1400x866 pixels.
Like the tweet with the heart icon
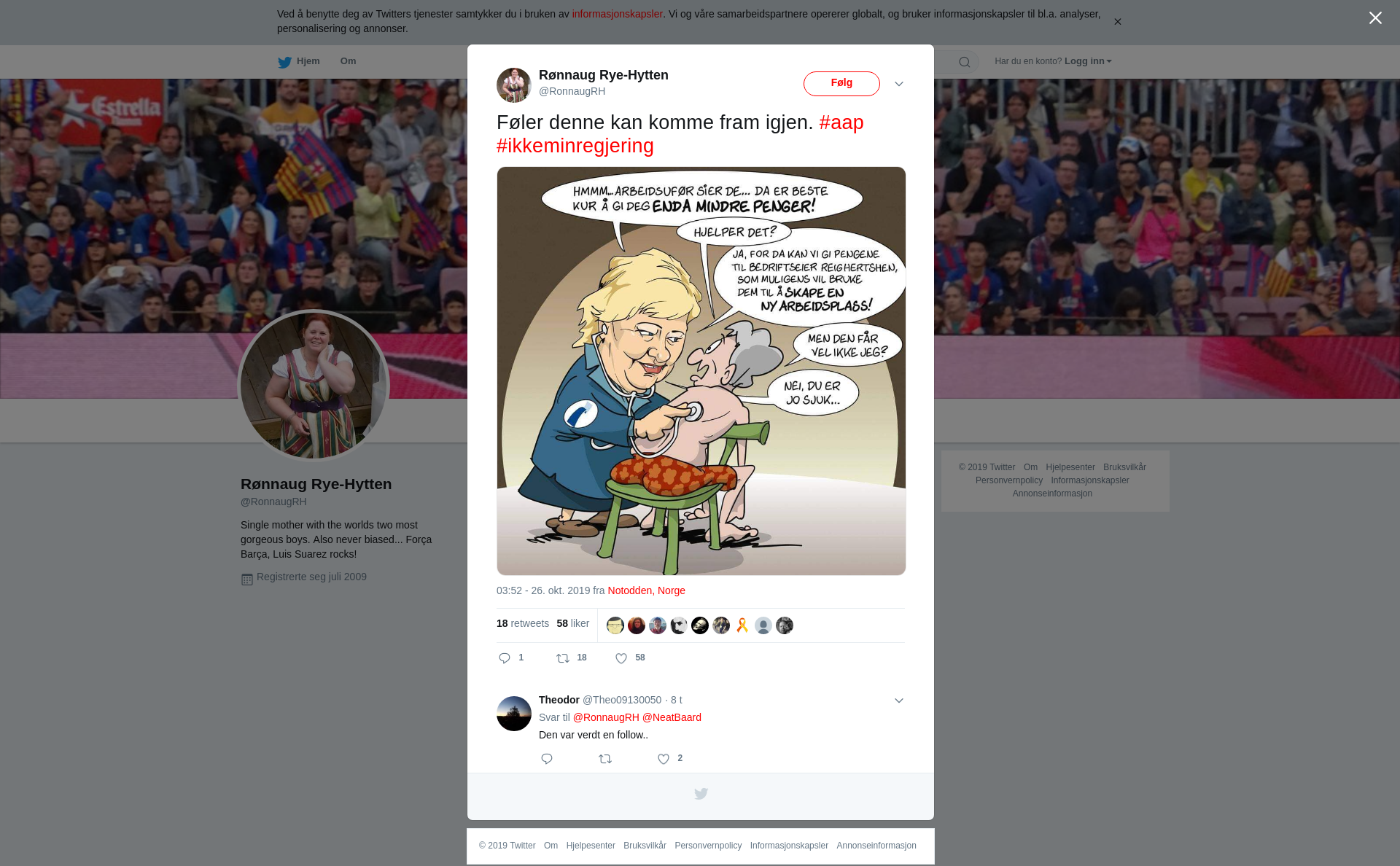pyautogui.click(x=621, y=658)
